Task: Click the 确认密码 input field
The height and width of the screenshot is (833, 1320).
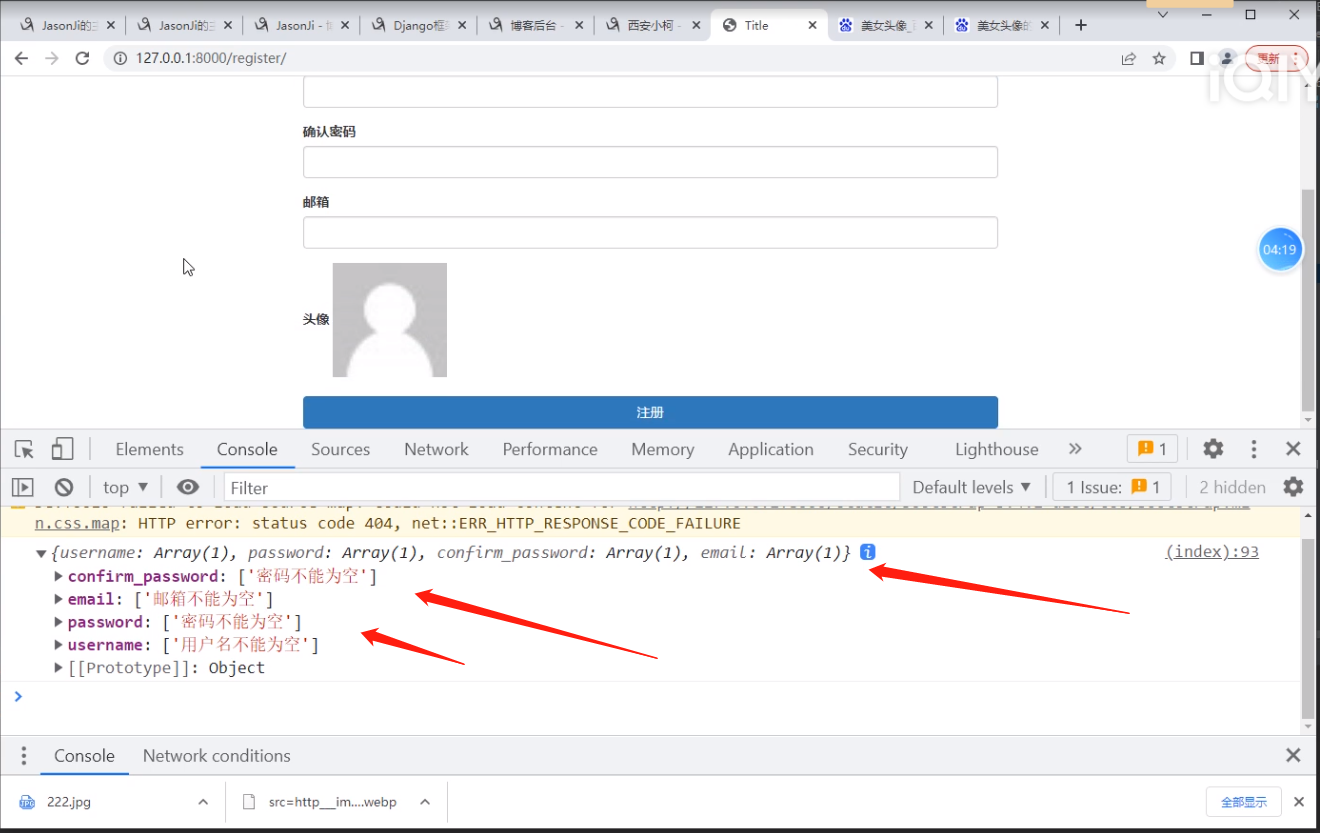Action: point(650,162)
